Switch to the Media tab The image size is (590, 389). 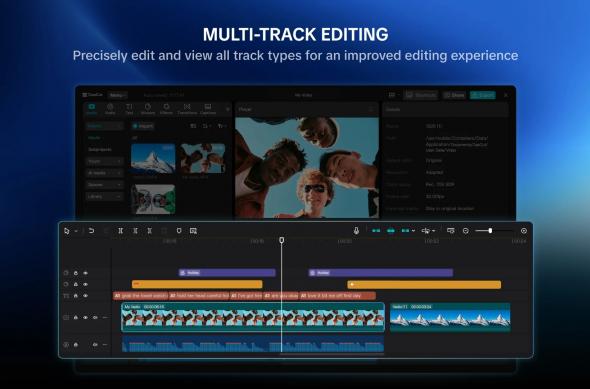pyautogui.click(x=92, y=109)
